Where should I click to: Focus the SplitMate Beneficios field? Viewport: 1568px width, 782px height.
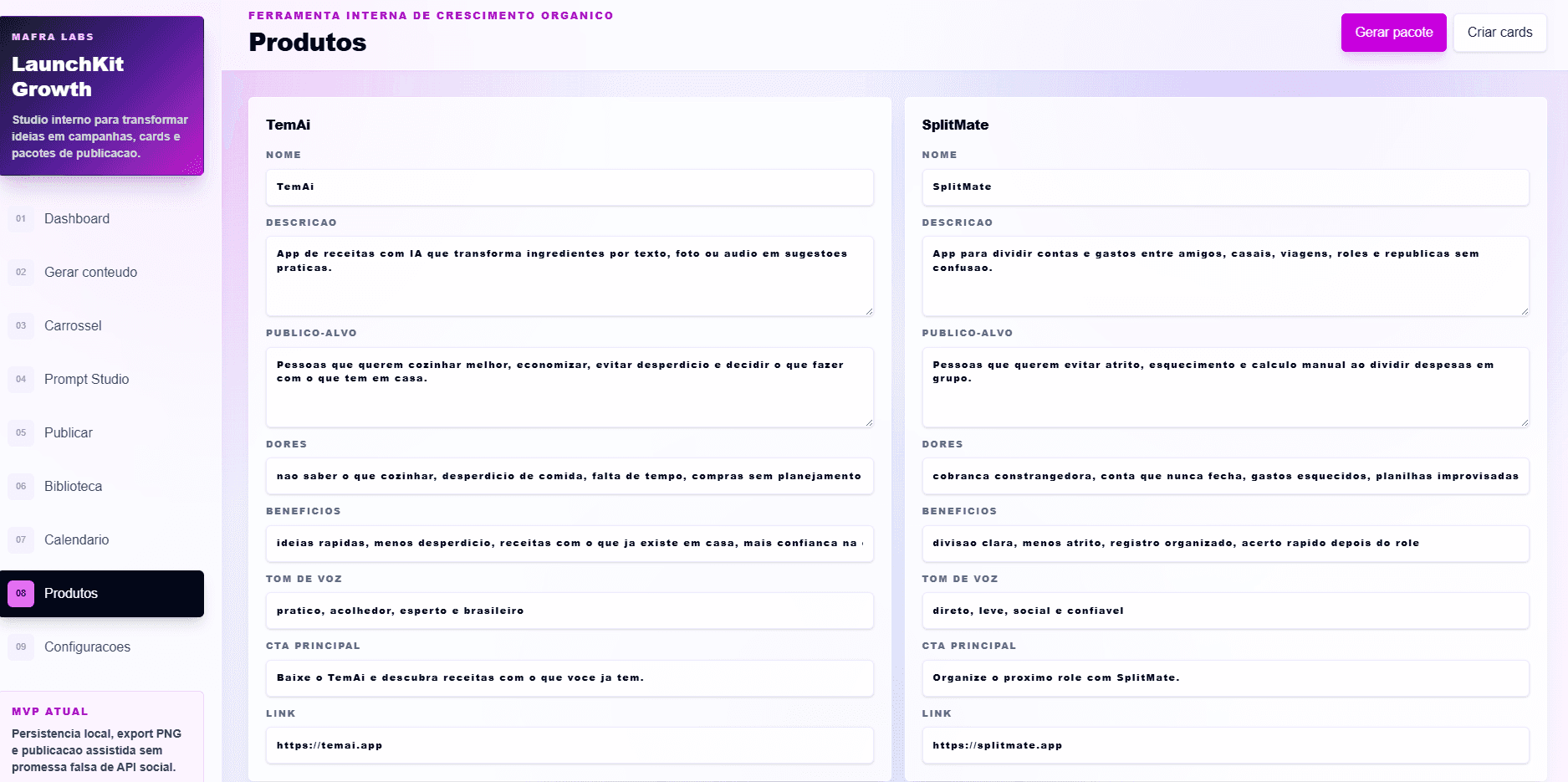point(1226,544)
